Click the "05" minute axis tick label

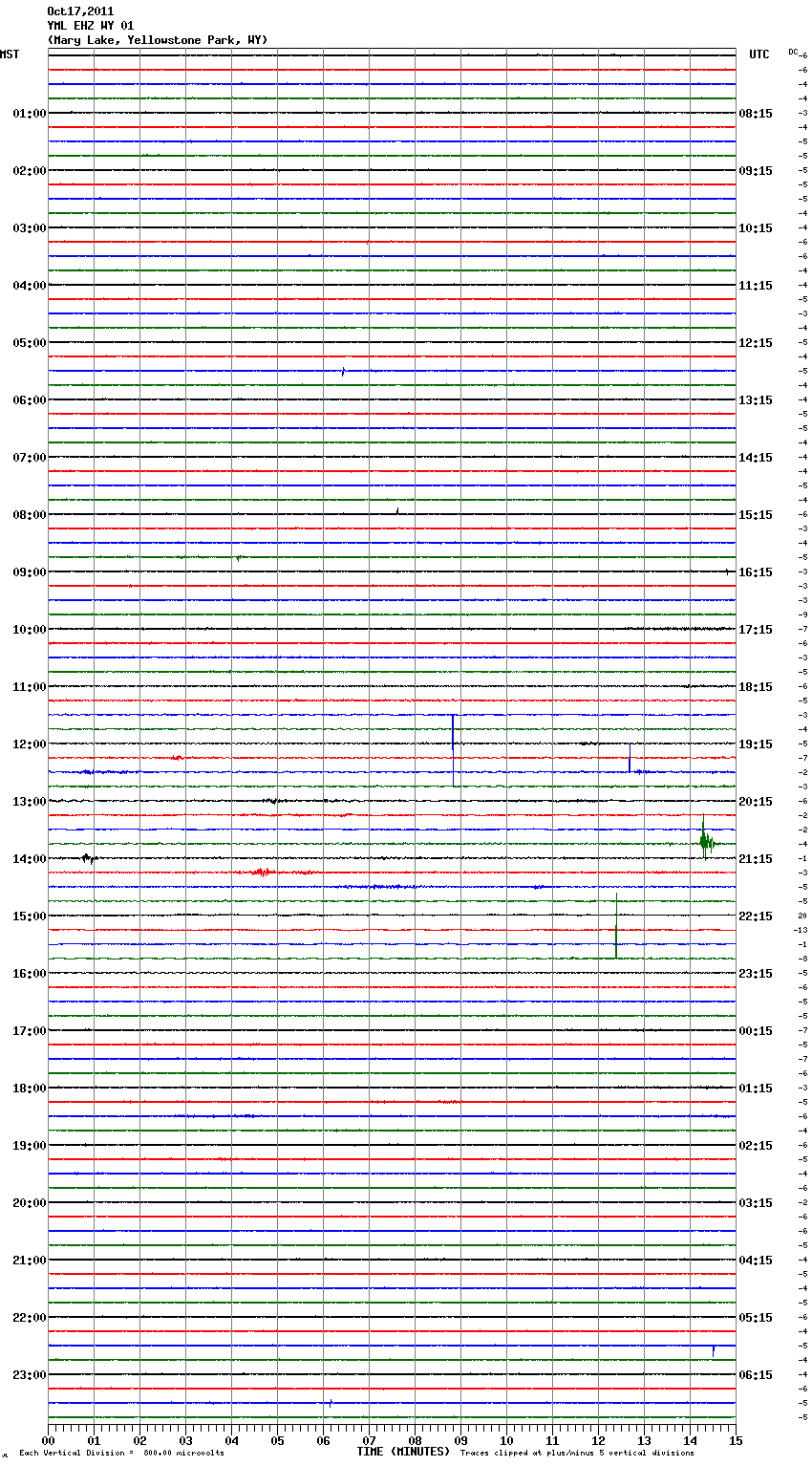tap(277, 1440)
